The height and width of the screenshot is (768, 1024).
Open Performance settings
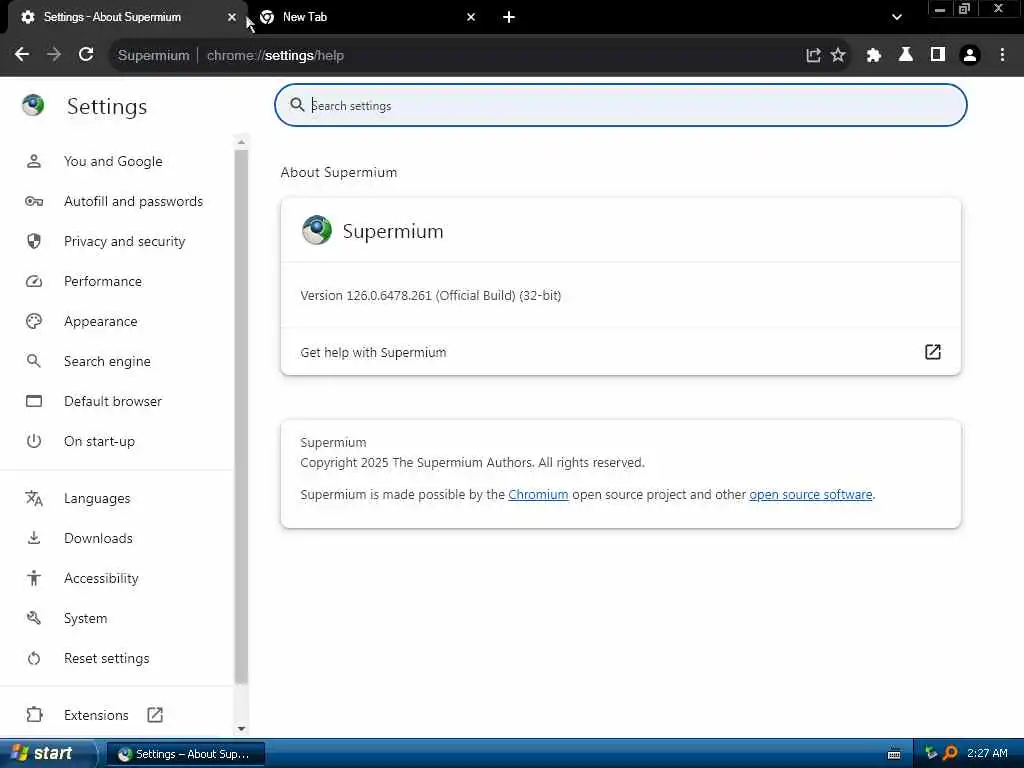click(x=103, y=281)
